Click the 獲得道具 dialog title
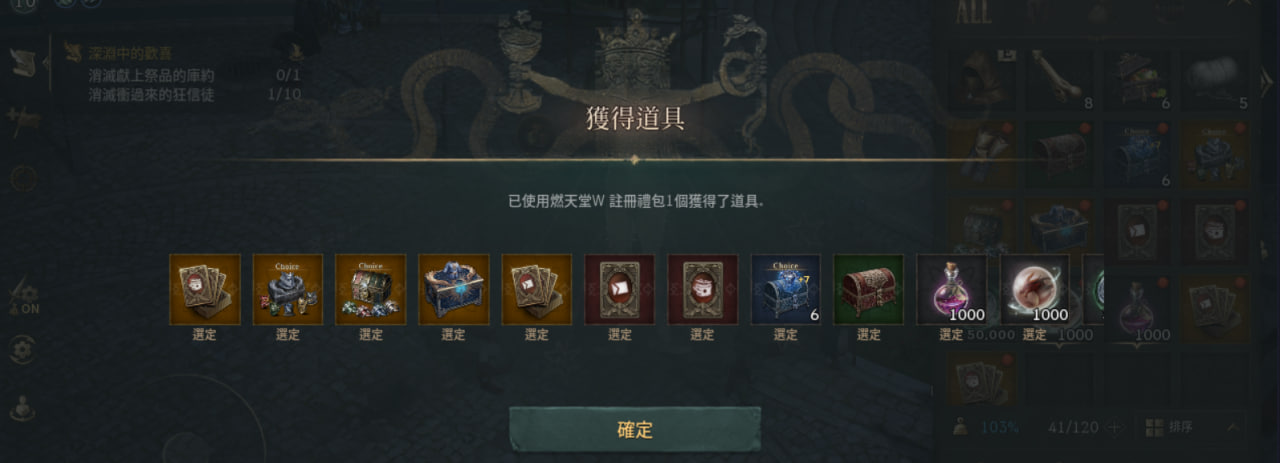This screenshot has width=1280, height=463. (x=635, y=118)
